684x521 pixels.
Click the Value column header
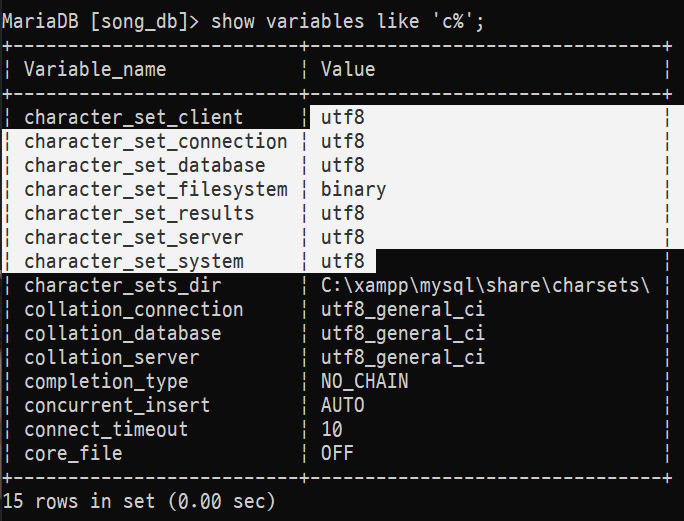pyautogui.click(x=348, y=69)
